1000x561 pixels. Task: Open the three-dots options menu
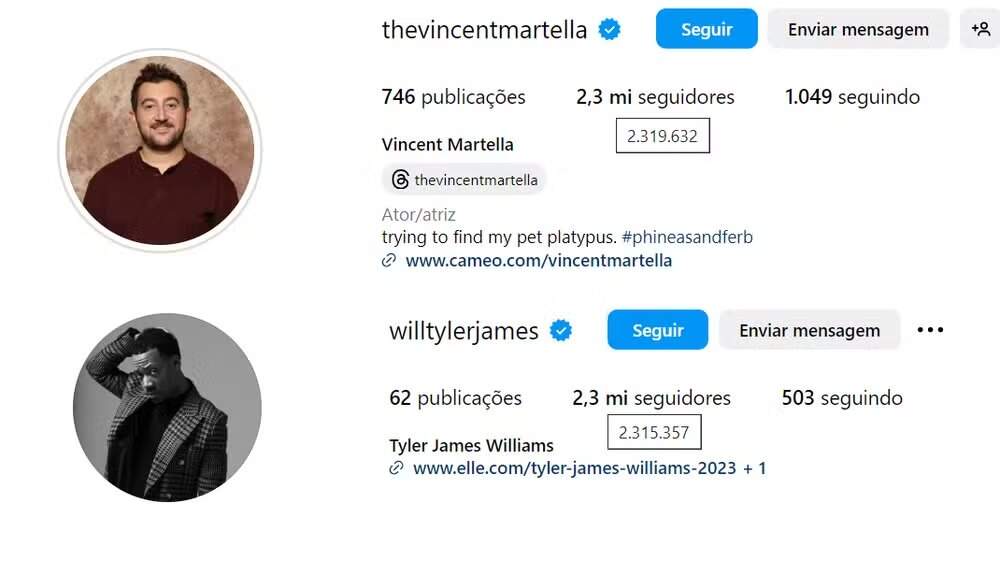[x=930, y=330]
